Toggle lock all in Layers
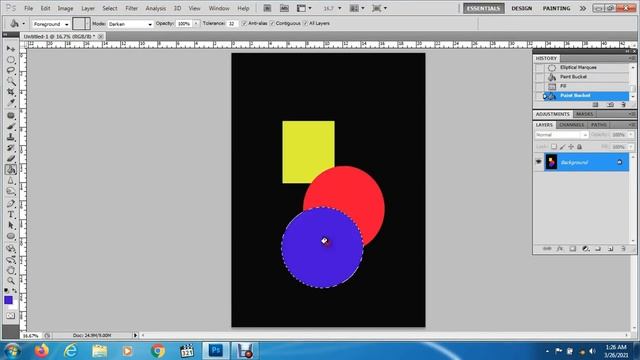640x360 pixels. [579, 147]
